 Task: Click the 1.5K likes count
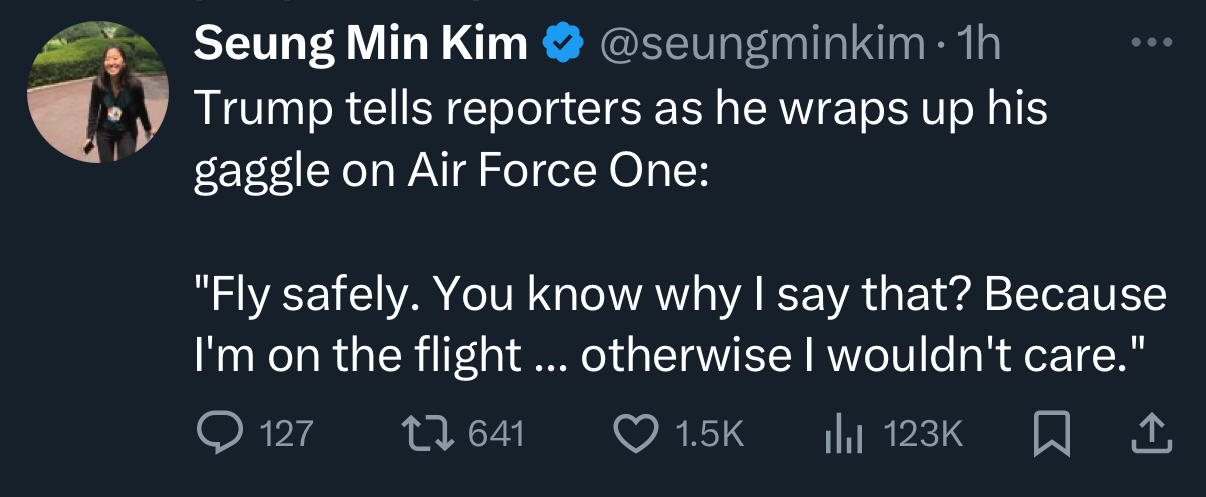[711, 433]
